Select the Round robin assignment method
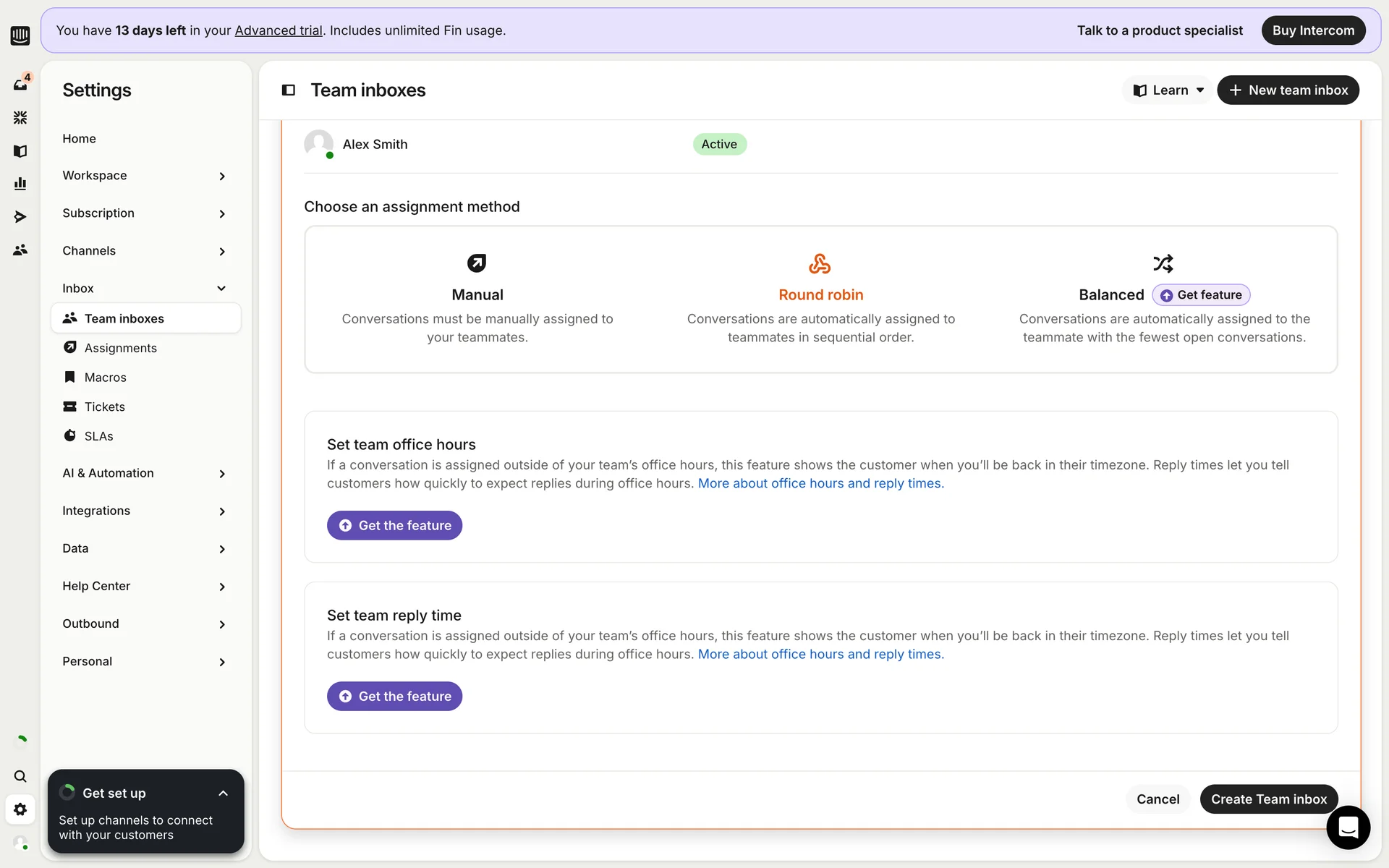The height and width of the screenshot is (868, 1389). (x=820, y=295)
